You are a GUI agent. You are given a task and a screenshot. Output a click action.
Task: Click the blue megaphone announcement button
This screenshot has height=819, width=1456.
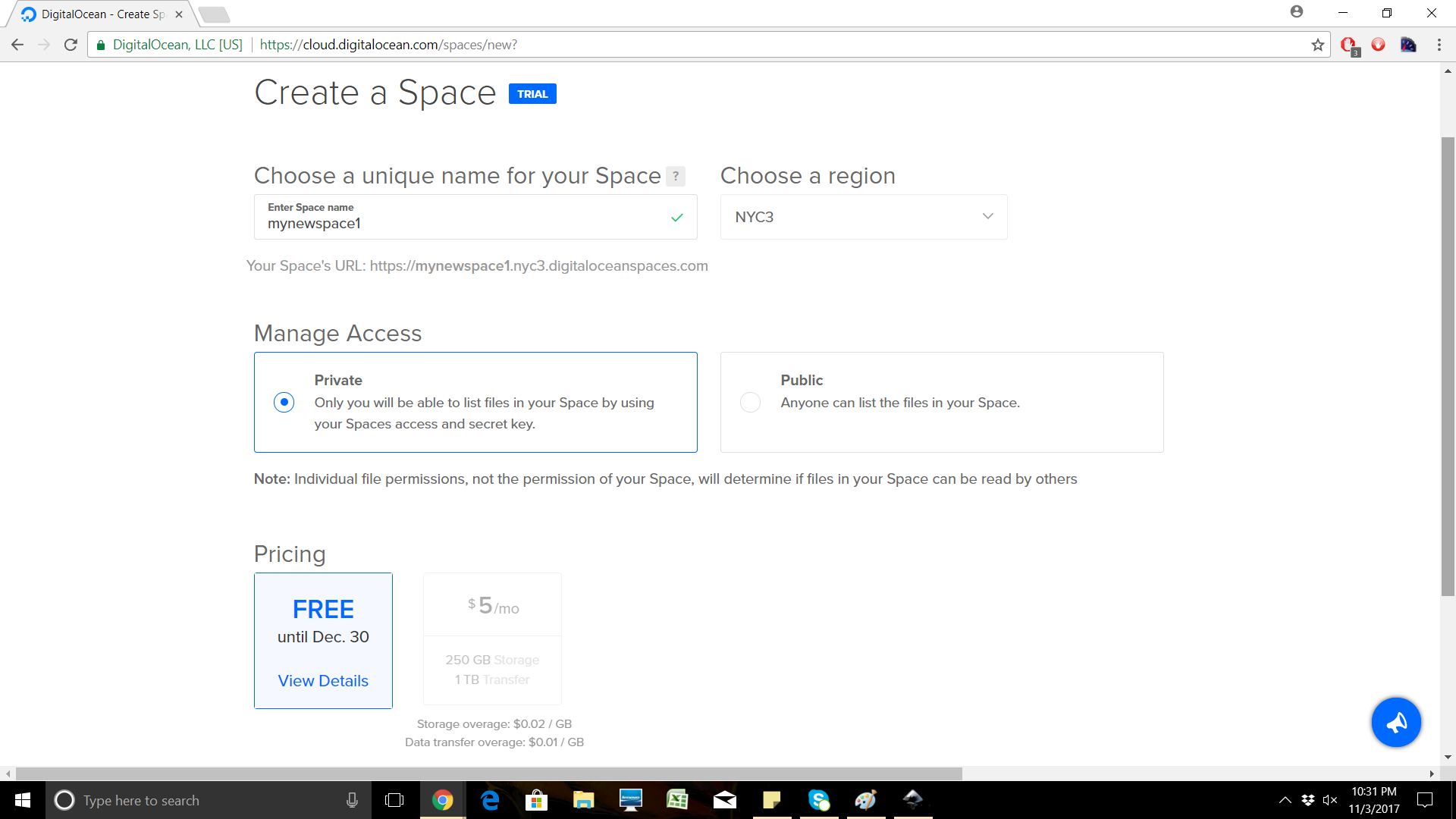[1395, 722]
